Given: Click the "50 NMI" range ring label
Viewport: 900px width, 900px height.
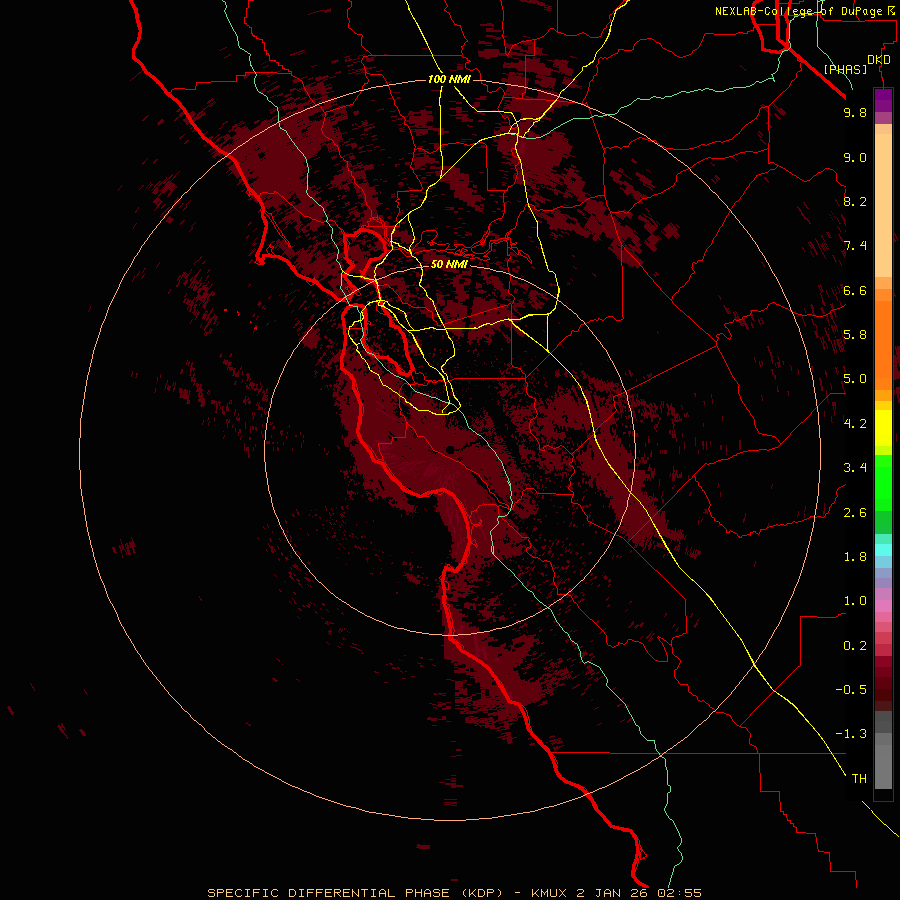Looking at the screenshot, I should (x=449, y=264).
